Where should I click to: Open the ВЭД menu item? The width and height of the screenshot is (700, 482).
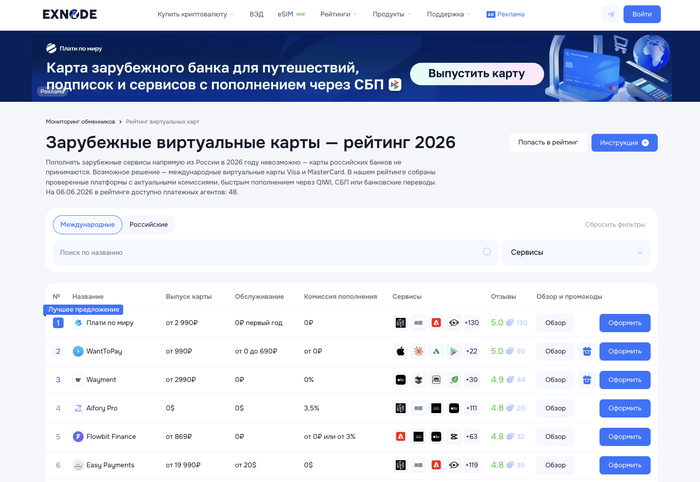[x=256, y=14]
